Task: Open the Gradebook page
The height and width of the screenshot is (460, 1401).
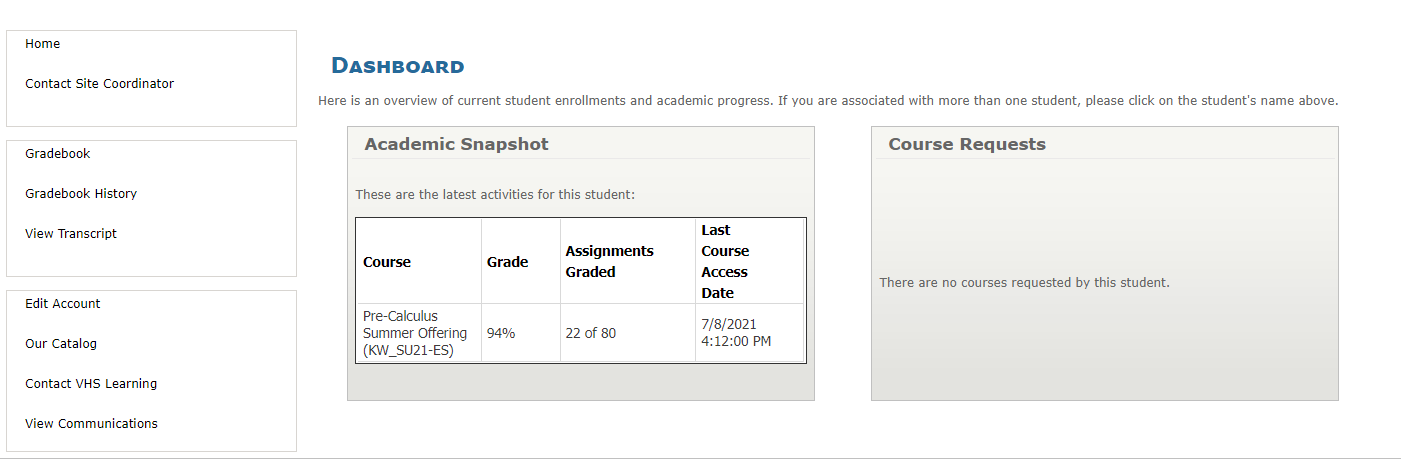Action: pyautogui.click(x=58, y=154)
